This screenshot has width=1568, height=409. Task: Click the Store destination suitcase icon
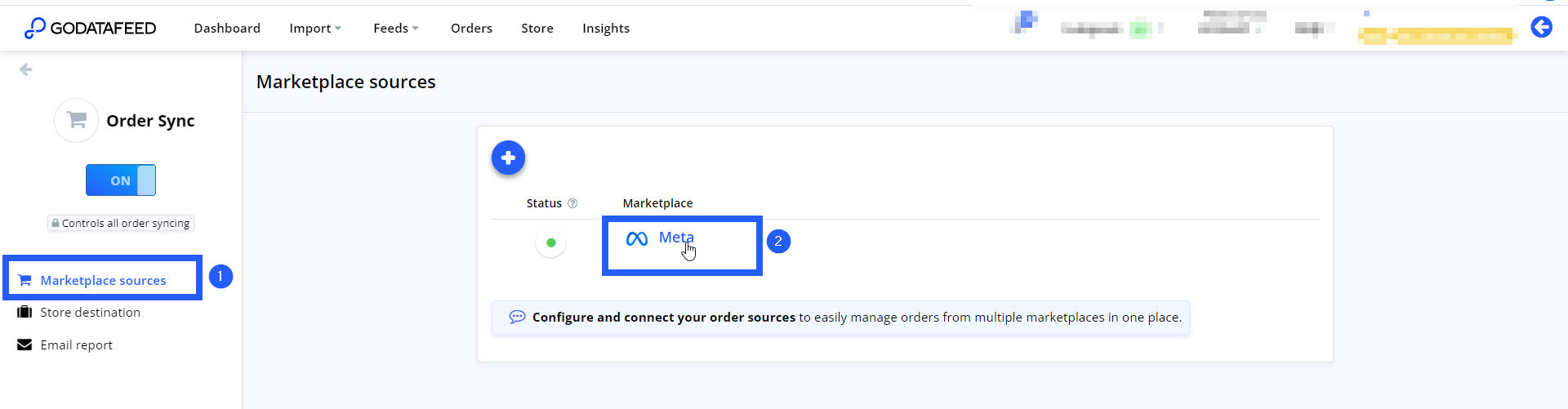(x=24, y=312)
